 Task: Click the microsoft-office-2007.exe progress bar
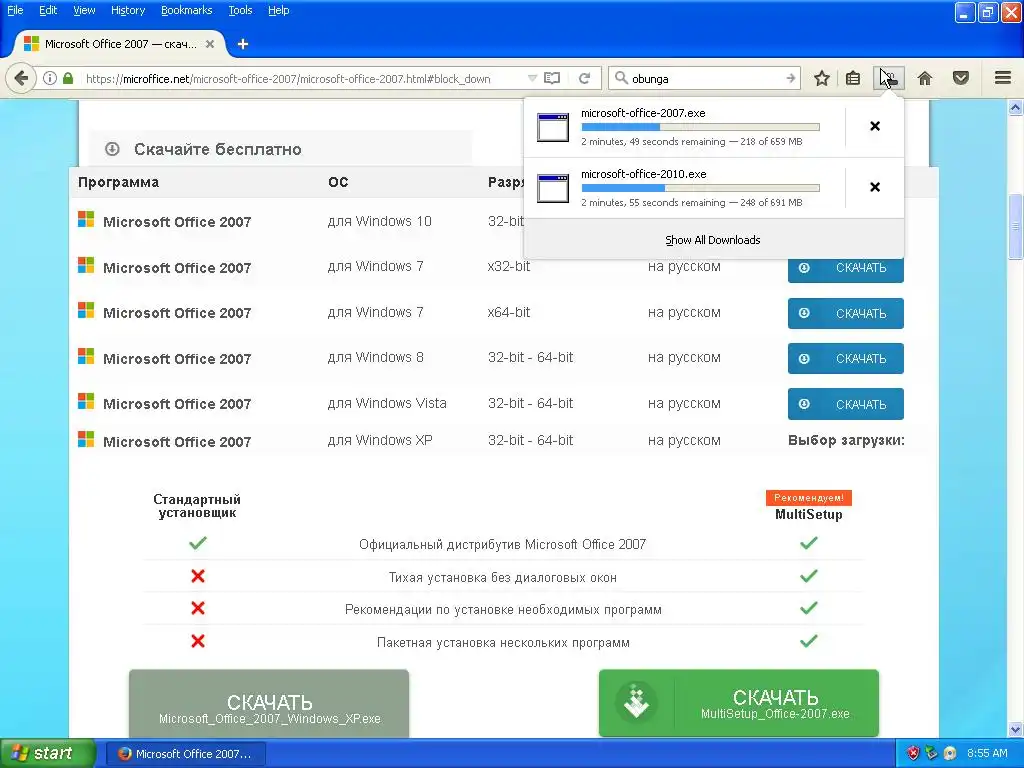click(700, 127)
